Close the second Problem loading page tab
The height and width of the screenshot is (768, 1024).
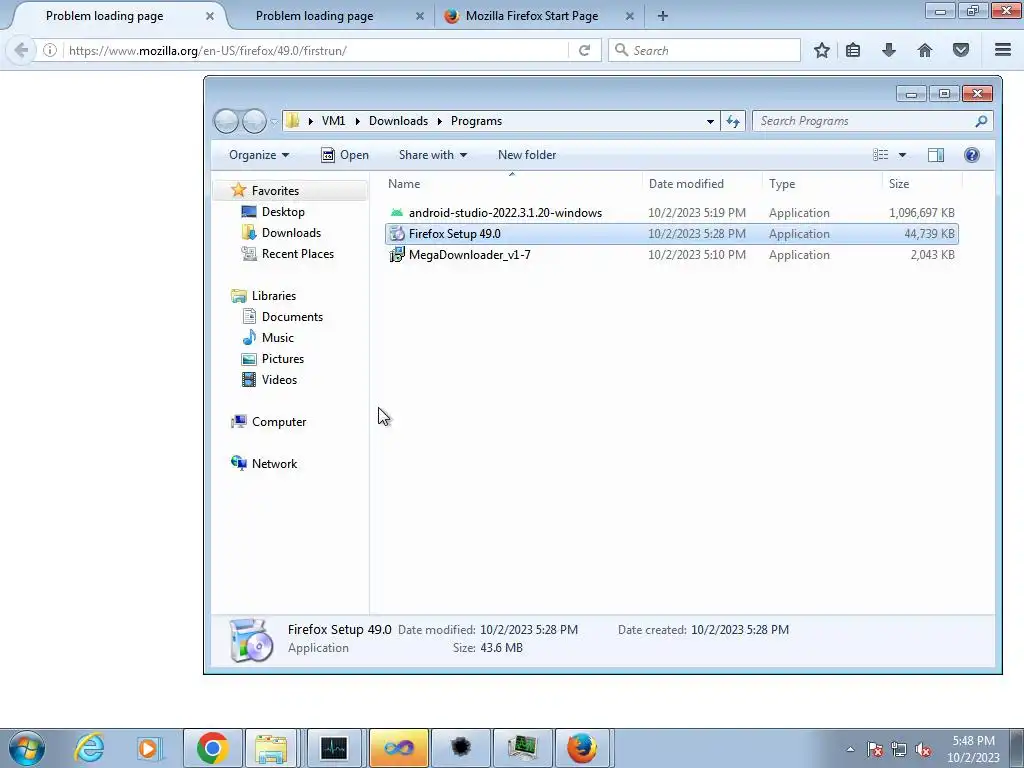coord(420,16)
